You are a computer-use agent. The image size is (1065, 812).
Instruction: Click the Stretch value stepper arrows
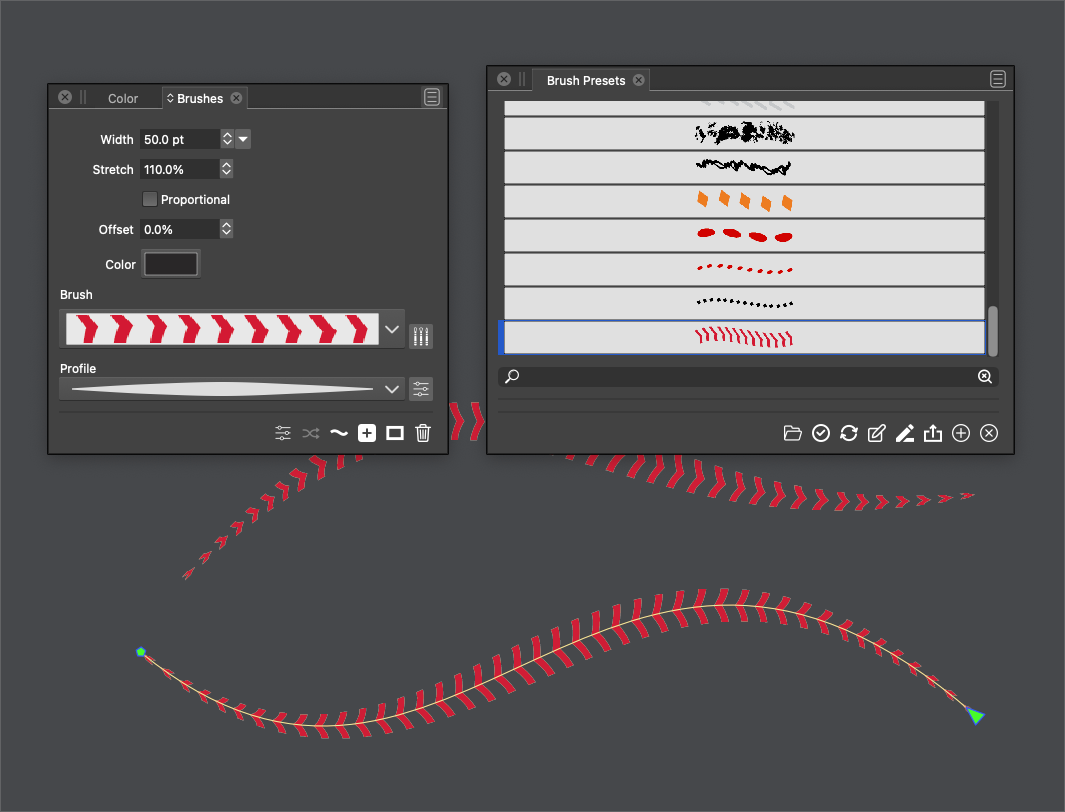pos(227,169)
